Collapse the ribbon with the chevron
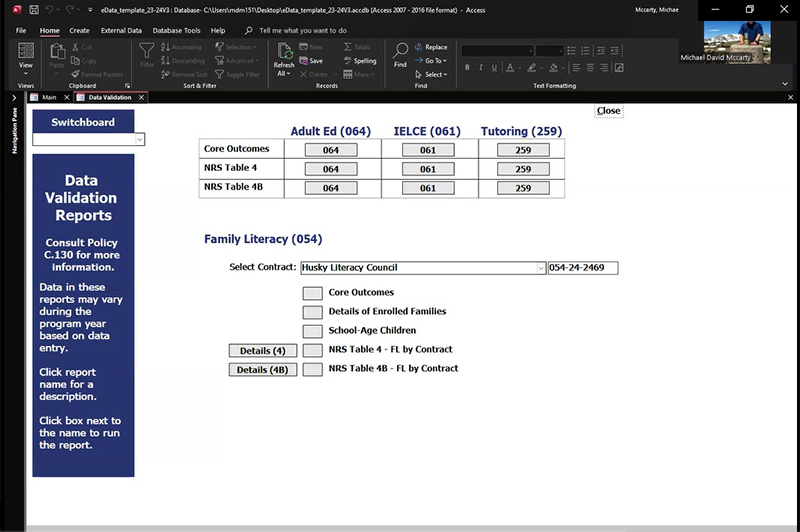 [x=785, y=84]
